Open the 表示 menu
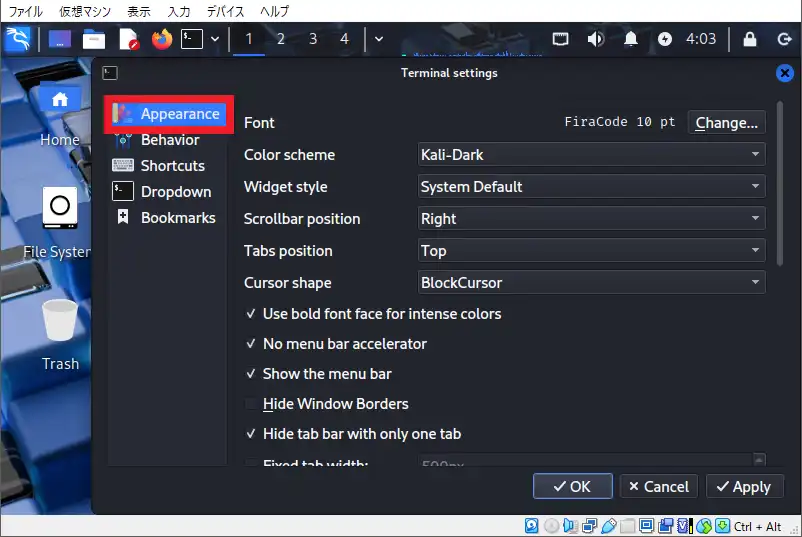This screenshot has width=802, height=537. [x=139, y=11]
